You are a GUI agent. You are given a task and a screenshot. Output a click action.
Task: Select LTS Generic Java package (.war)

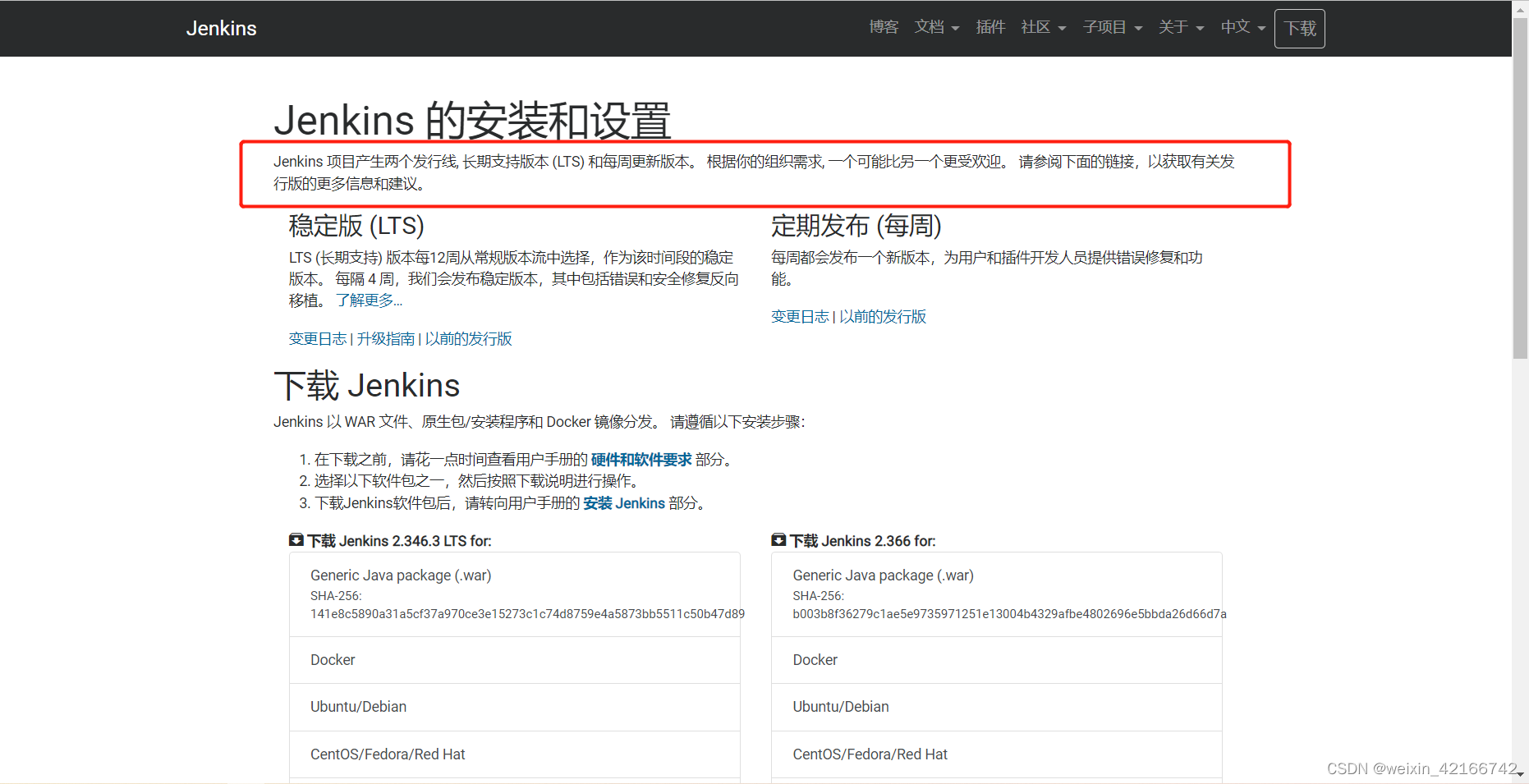(x=515, y=594)
